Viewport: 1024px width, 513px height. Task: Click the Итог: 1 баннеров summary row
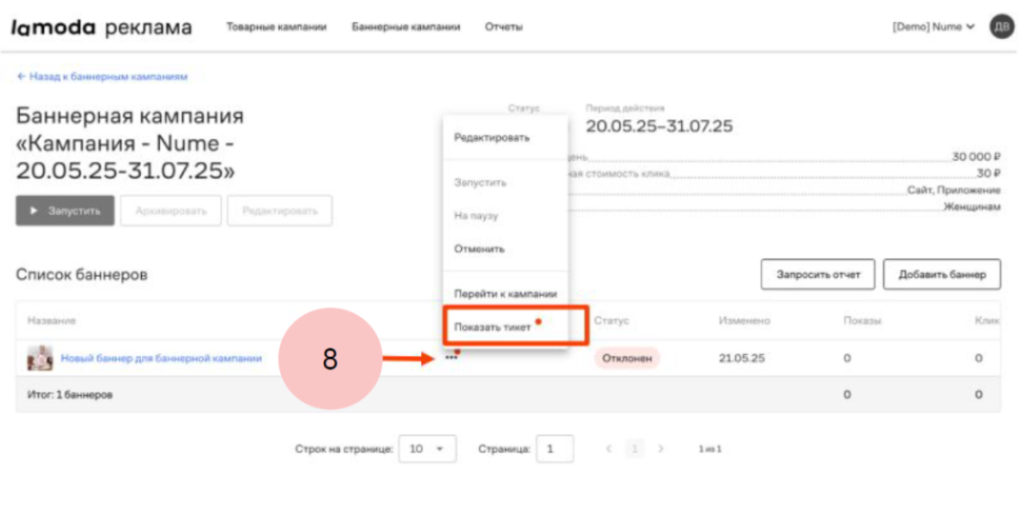tap(508, 394)
